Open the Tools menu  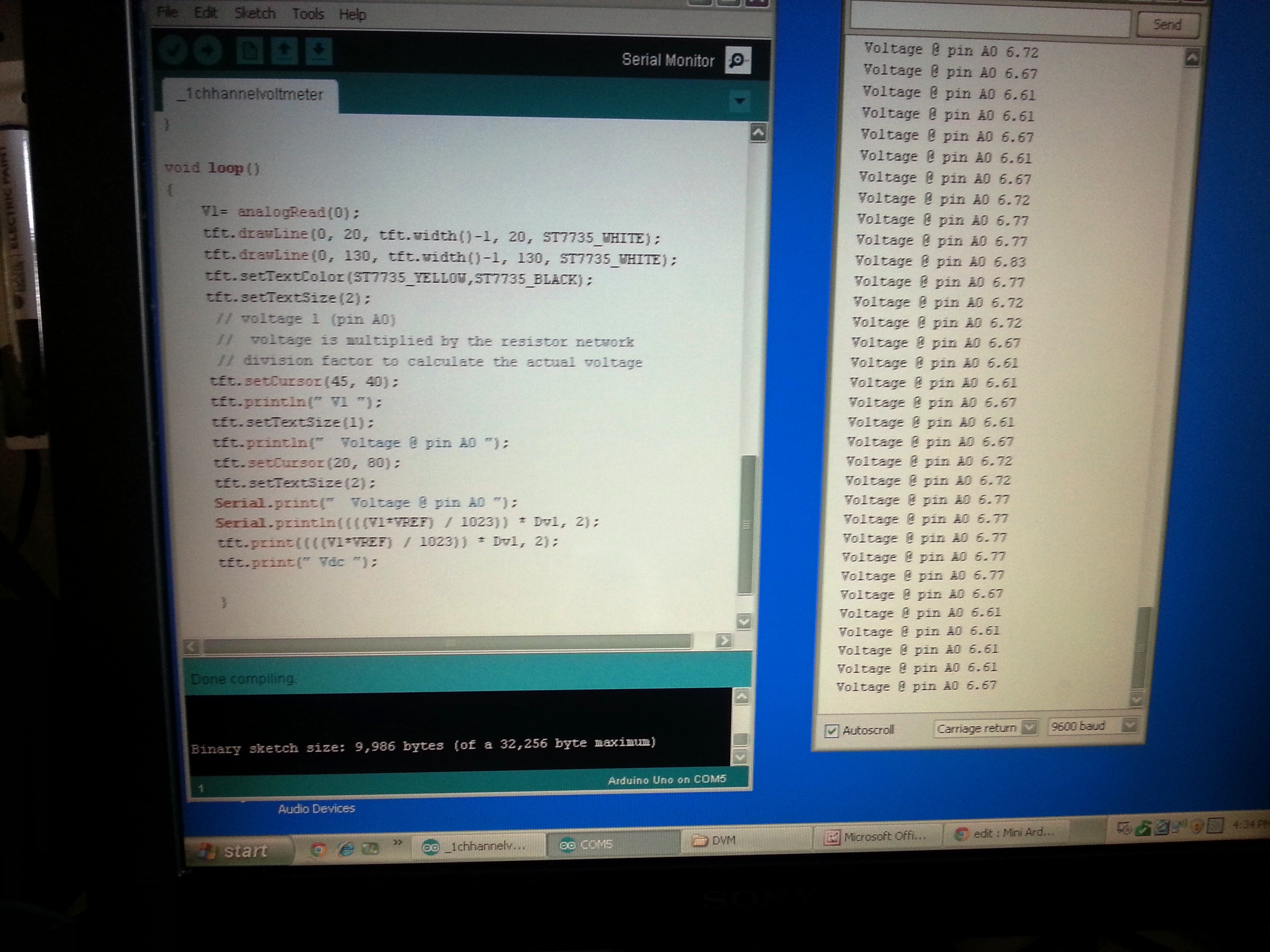(x=308, y=14)
